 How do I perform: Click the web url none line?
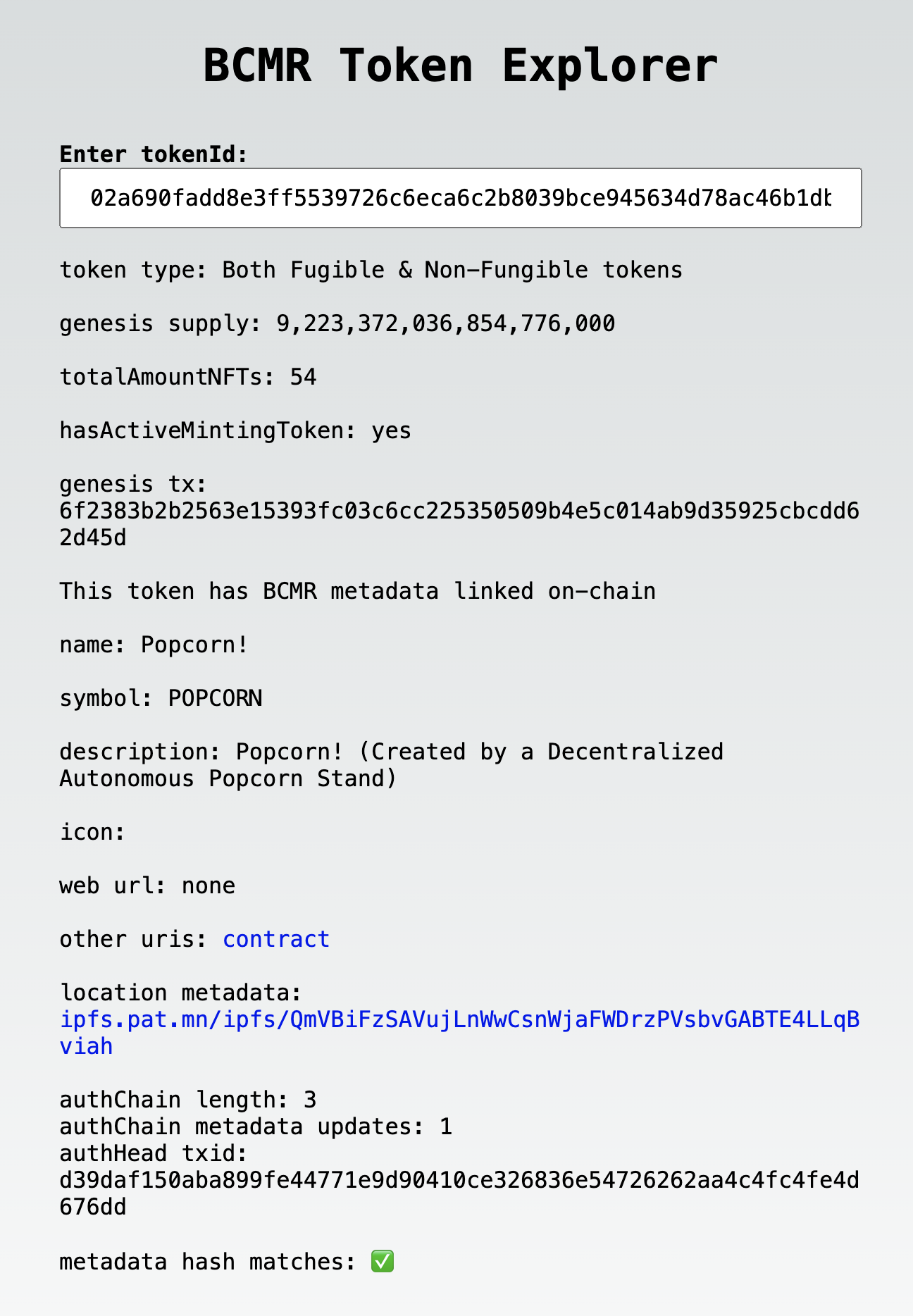[147, 886]
